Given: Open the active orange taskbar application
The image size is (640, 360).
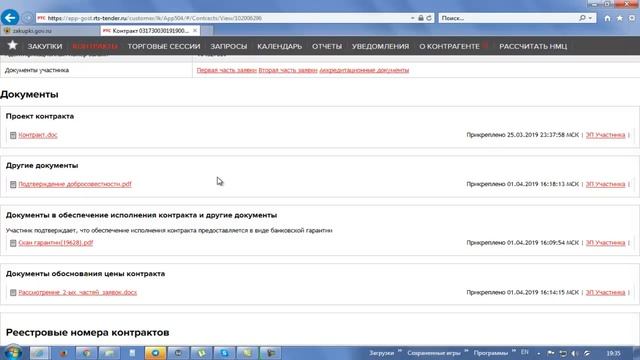Looking at the screenshot, I should coord(155,353).
